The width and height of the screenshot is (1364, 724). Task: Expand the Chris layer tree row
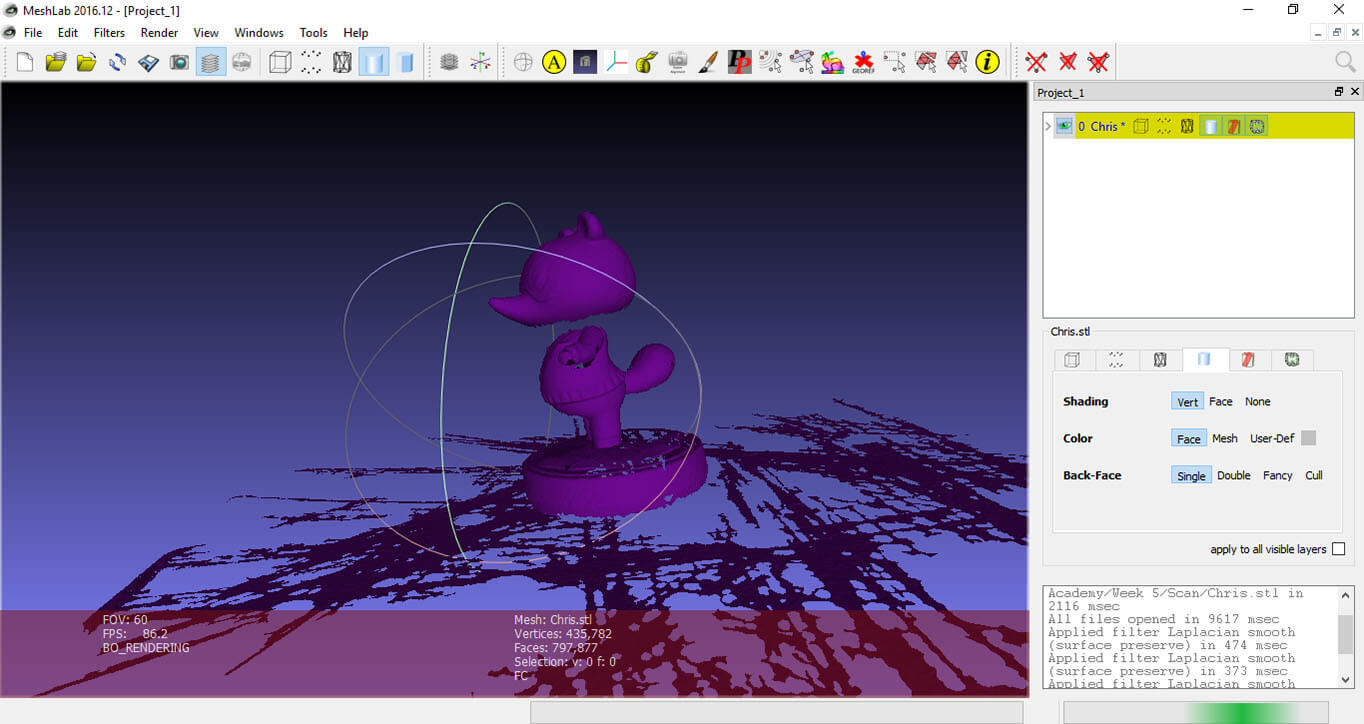1048,126
